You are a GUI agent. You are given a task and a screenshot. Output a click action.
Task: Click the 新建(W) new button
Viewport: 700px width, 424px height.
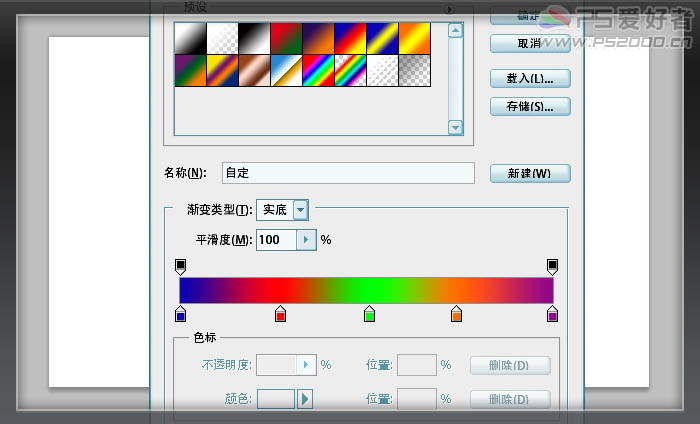point(530,173)
